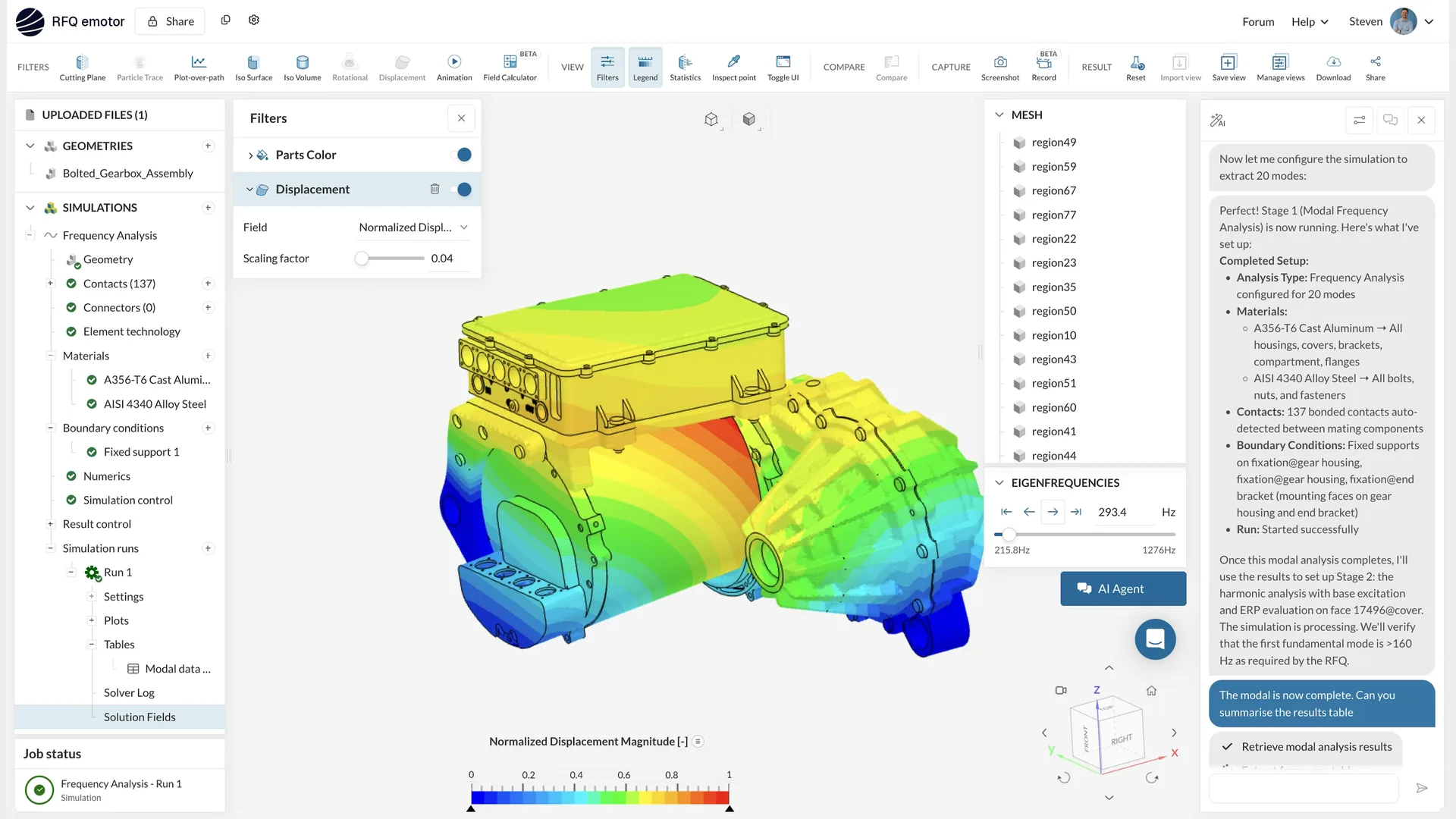
Task: Open the Field dropdown showing Normalized Displacement
Action: click(x=413, y=227)
